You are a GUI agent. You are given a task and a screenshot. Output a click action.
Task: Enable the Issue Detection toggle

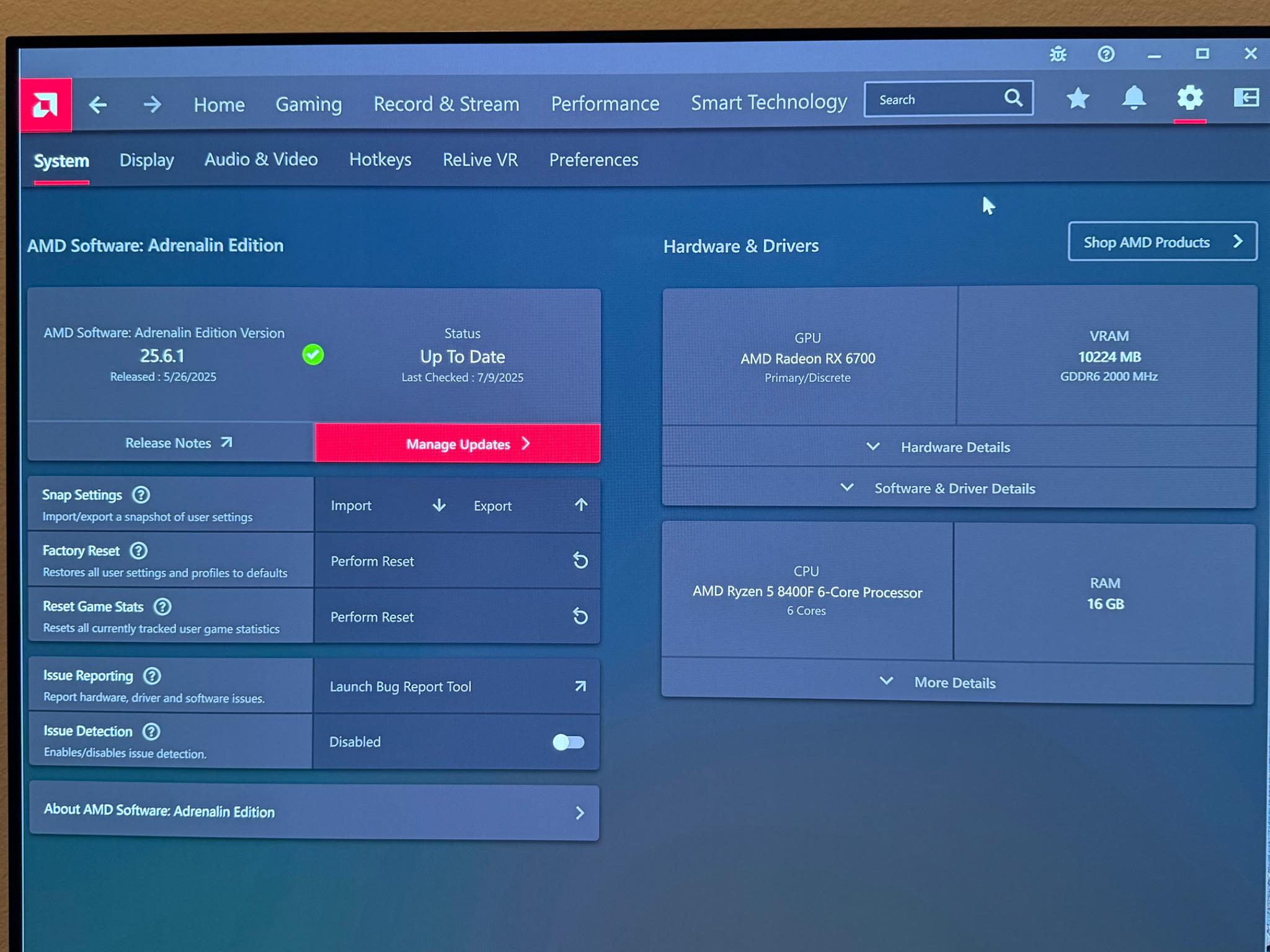click(568, 742)
